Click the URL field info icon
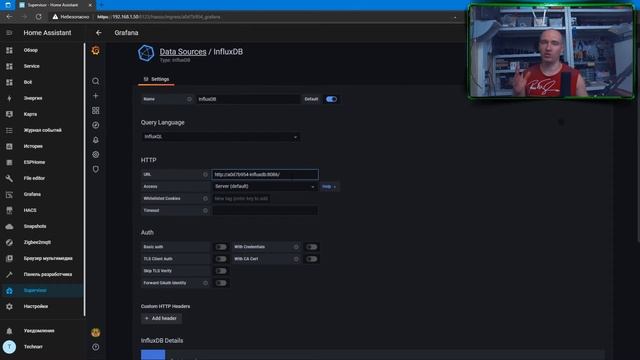The width and height of the screenshot is (640, 360). coord(205,175)
